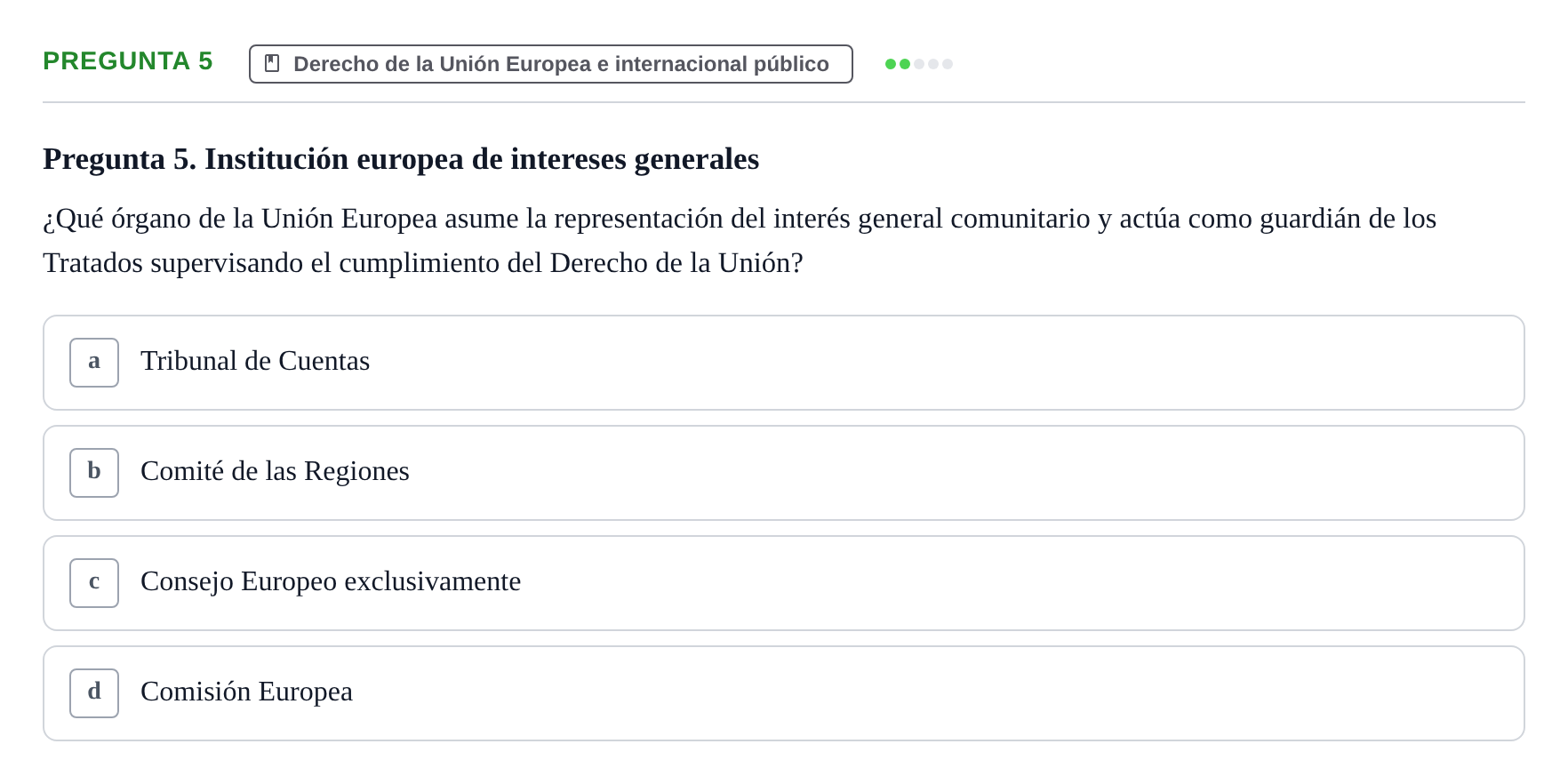Select answer letter box a

pos(94,363)
